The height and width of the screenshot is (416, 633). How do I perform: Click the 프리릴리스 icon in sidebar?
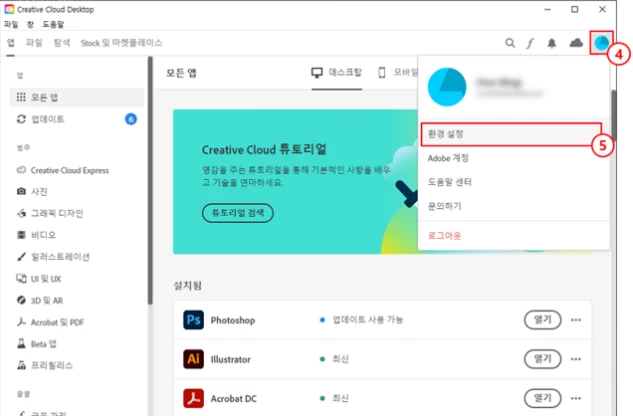click(x=21, y=366)
